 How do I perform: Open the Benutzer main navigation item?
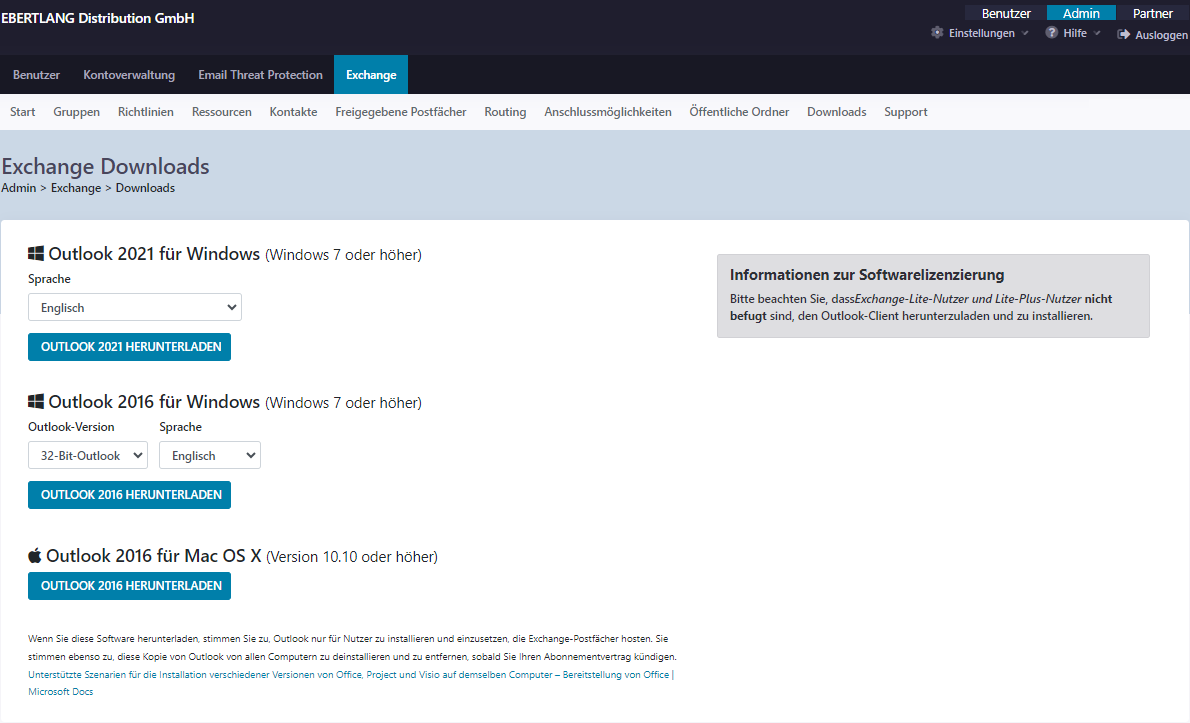36,74
